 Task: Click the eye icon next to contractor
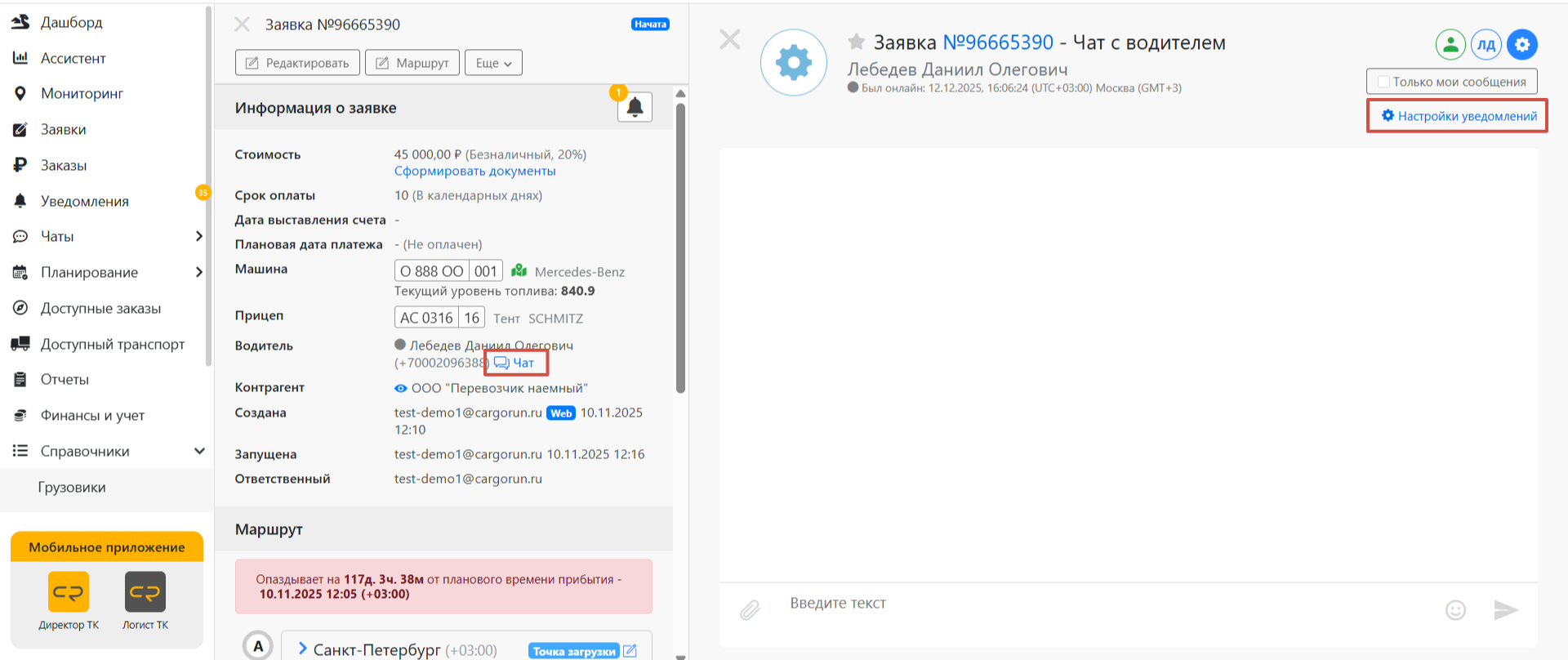coord(401,389)
